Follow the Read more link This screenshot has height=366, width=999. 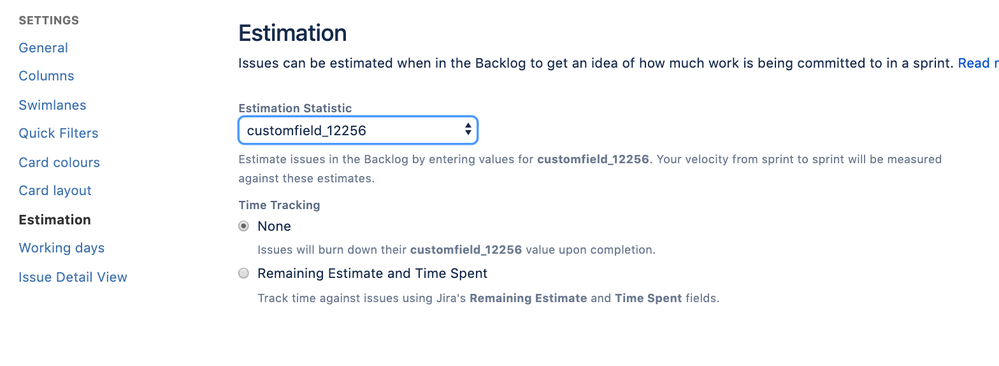(x=978, y=63)
